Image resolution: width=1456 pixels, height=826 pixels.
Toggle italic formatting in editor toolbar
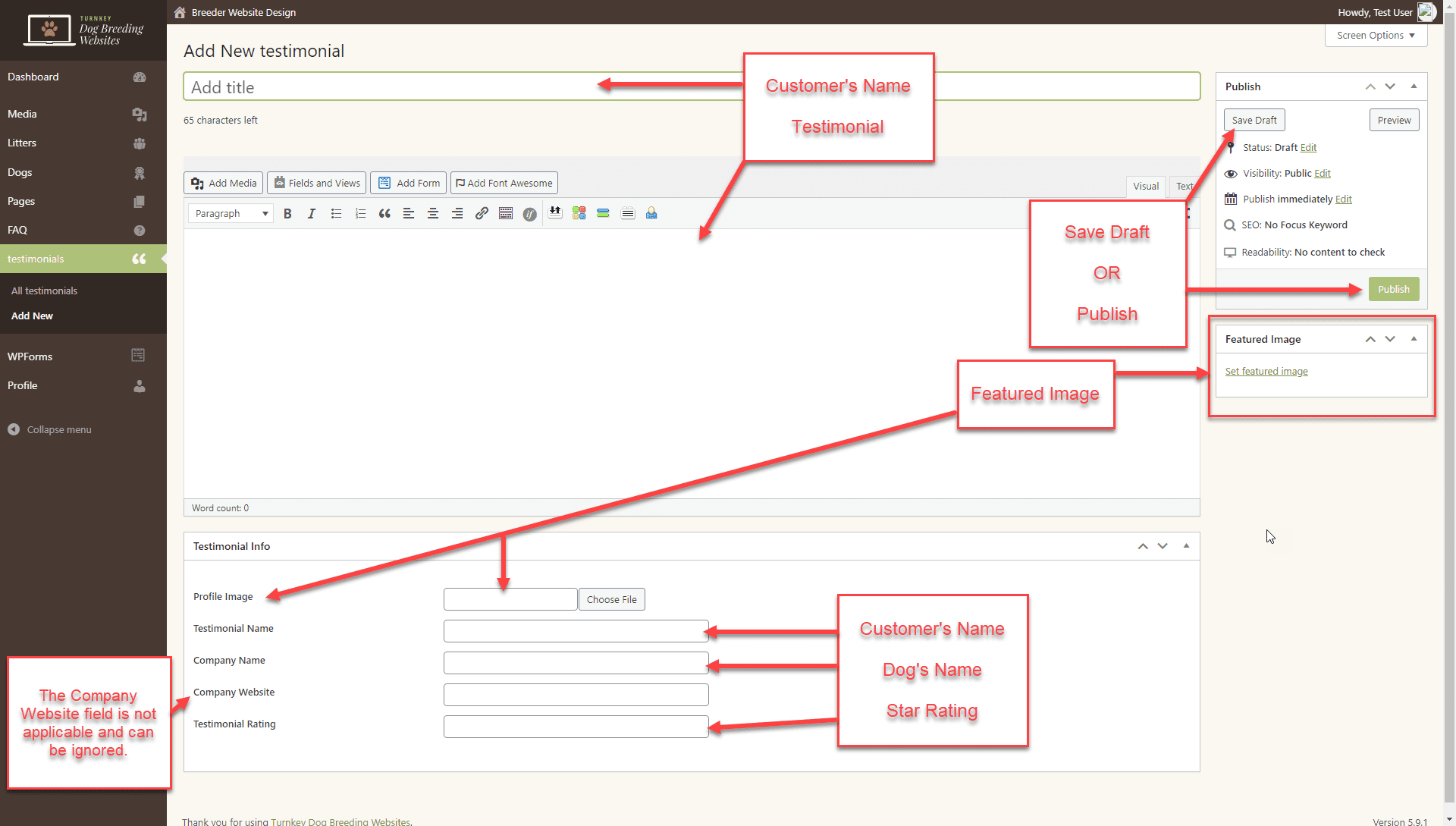[x=311, y=214]
